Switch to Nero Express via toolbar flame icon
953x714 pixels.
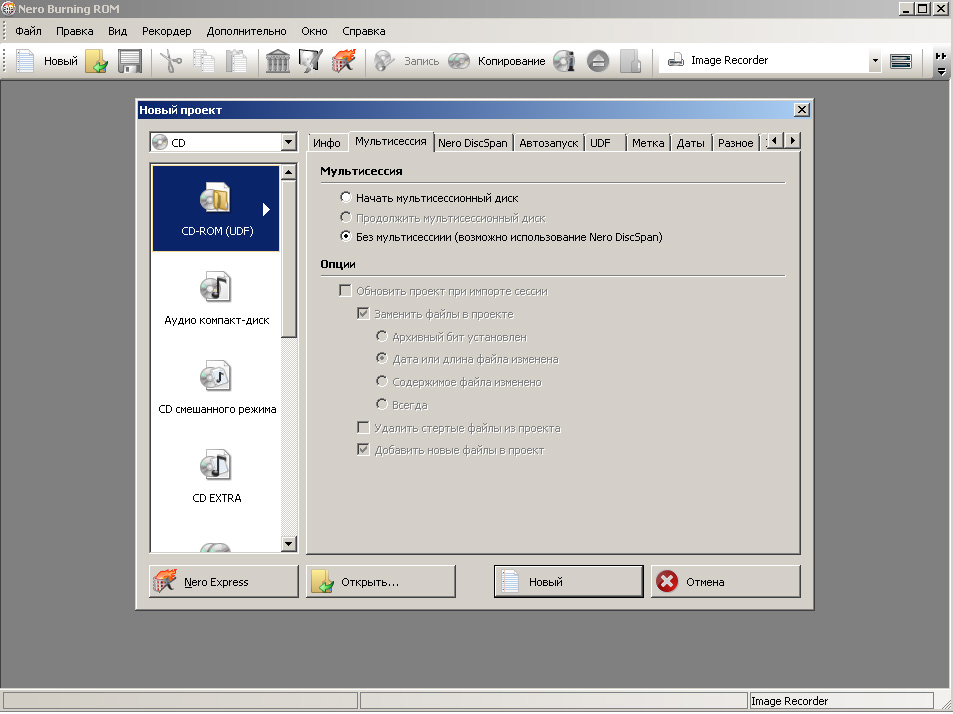pos(343,61)
